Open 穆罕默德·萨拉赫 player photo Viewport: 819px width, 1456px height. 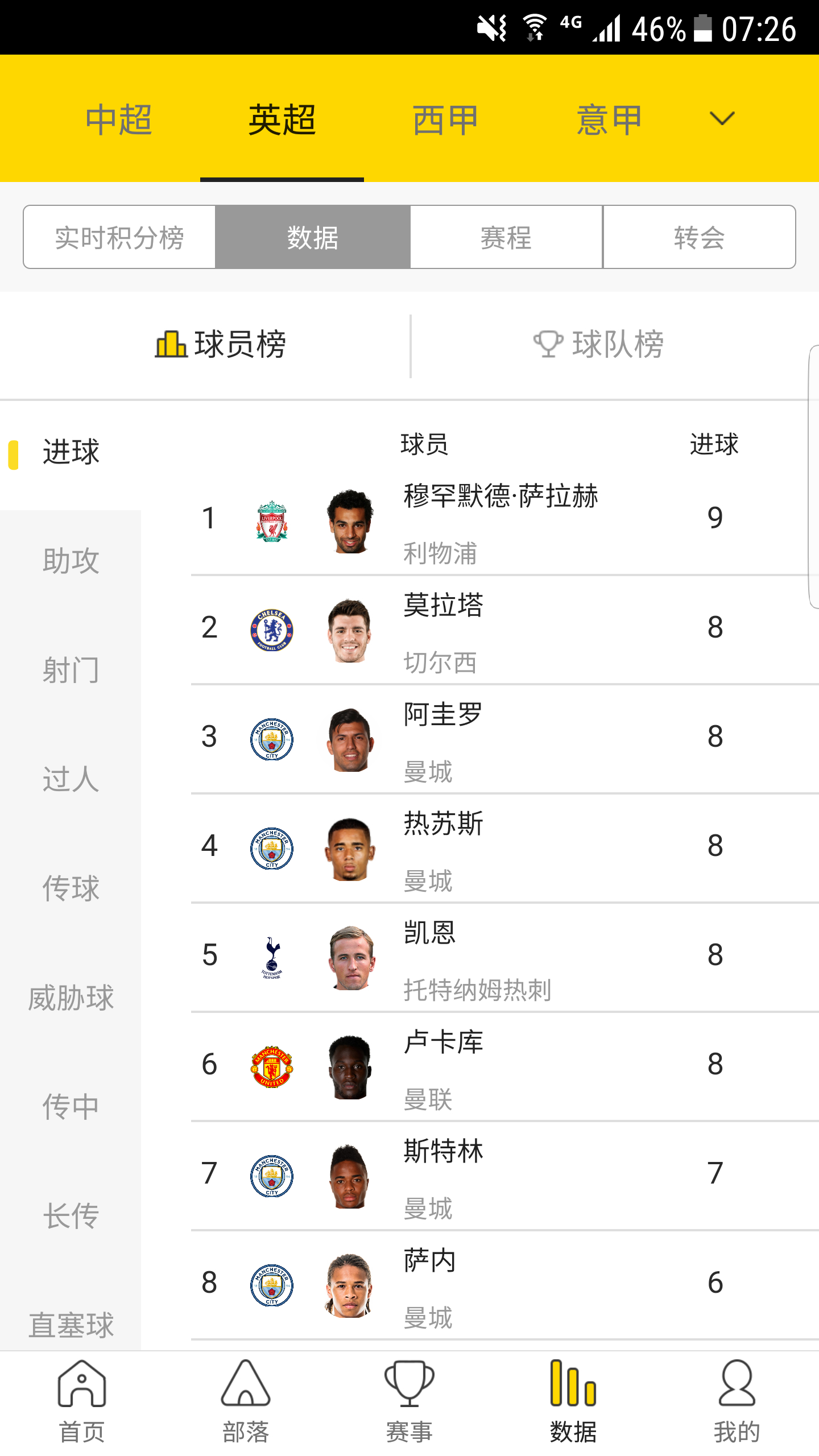point(350,521)
